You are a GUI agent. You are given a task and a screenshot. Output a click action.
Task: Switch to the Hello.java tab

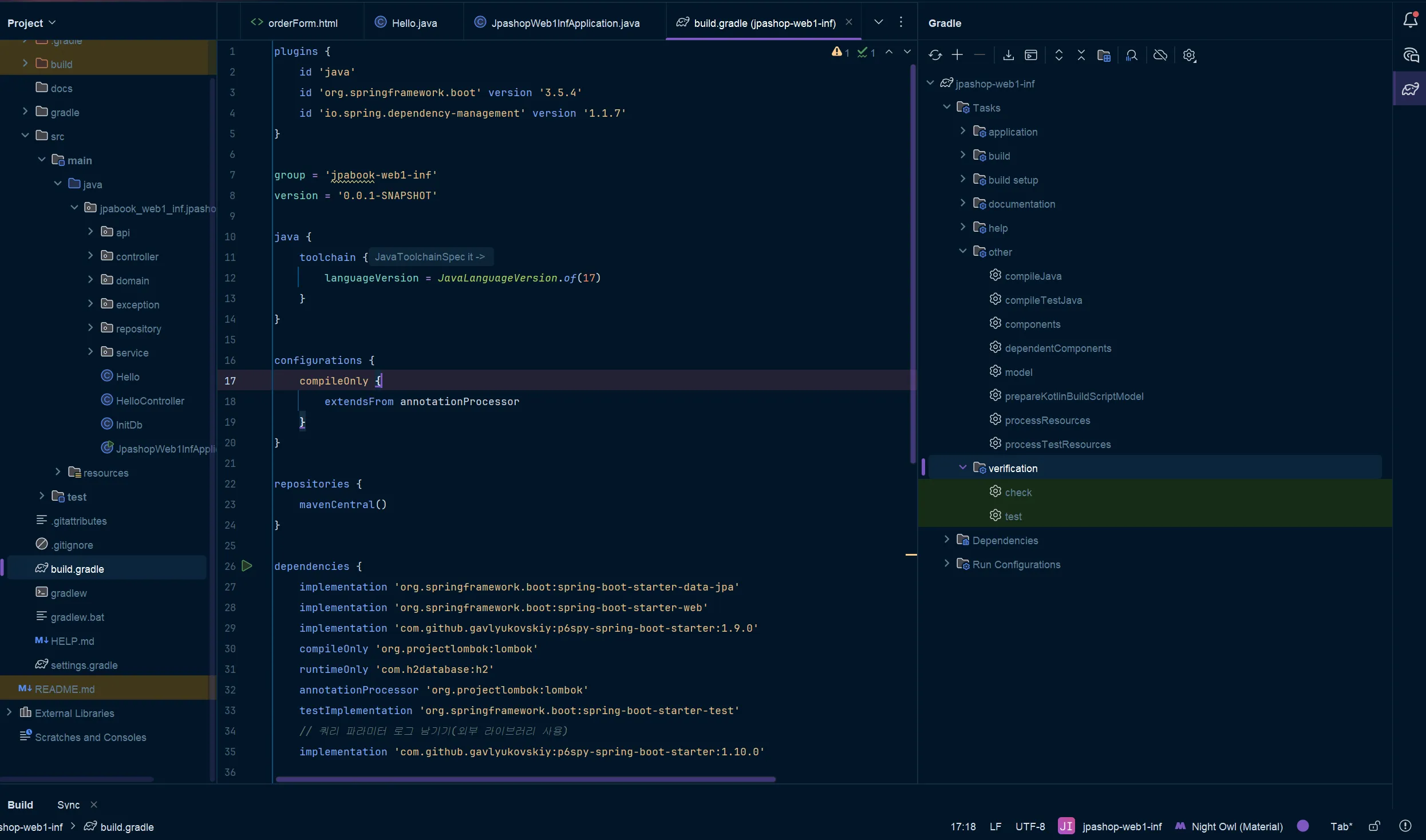point(413,22)
